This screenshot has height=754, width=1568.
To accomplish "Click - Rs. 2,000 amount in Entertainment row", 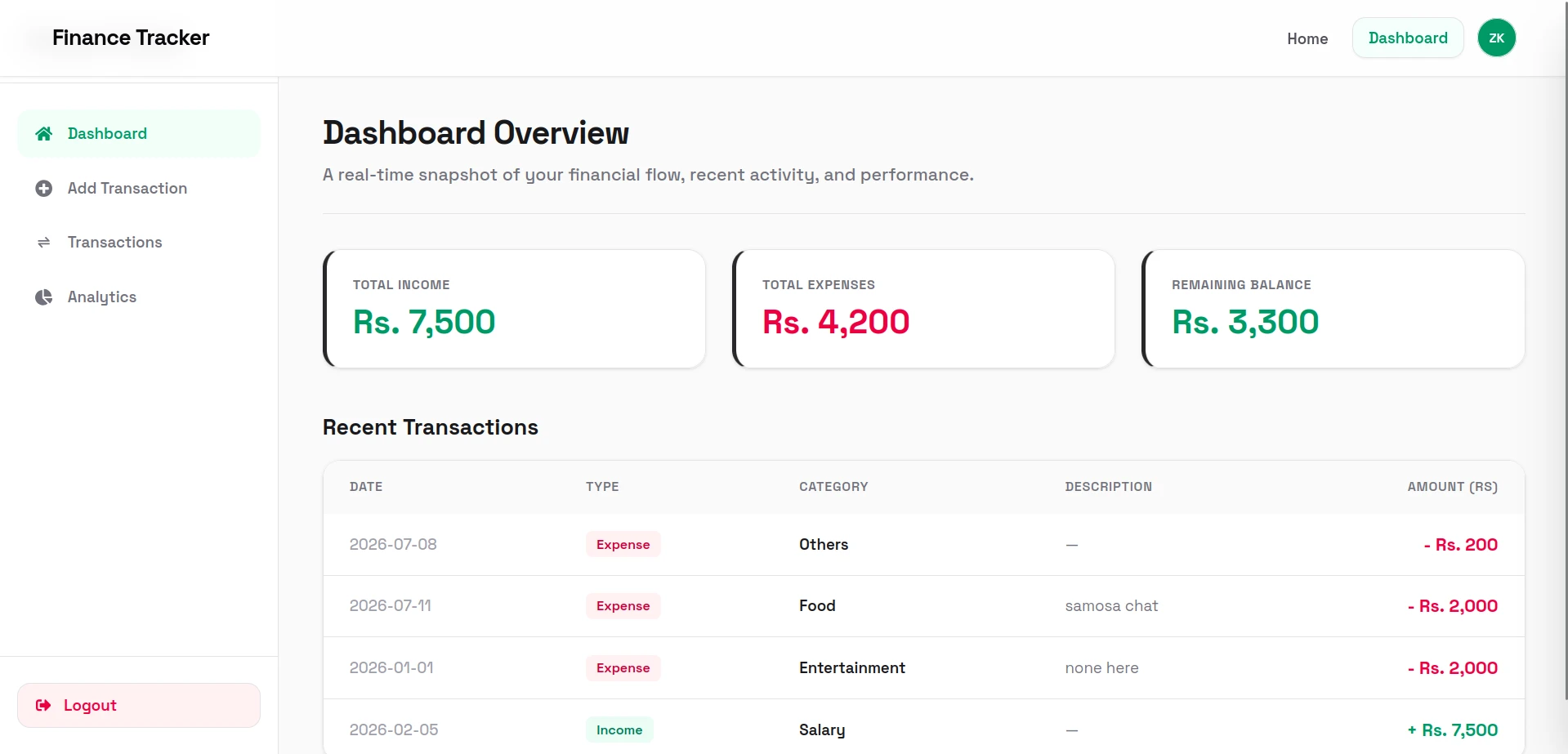I will [x=1453, y=668].
